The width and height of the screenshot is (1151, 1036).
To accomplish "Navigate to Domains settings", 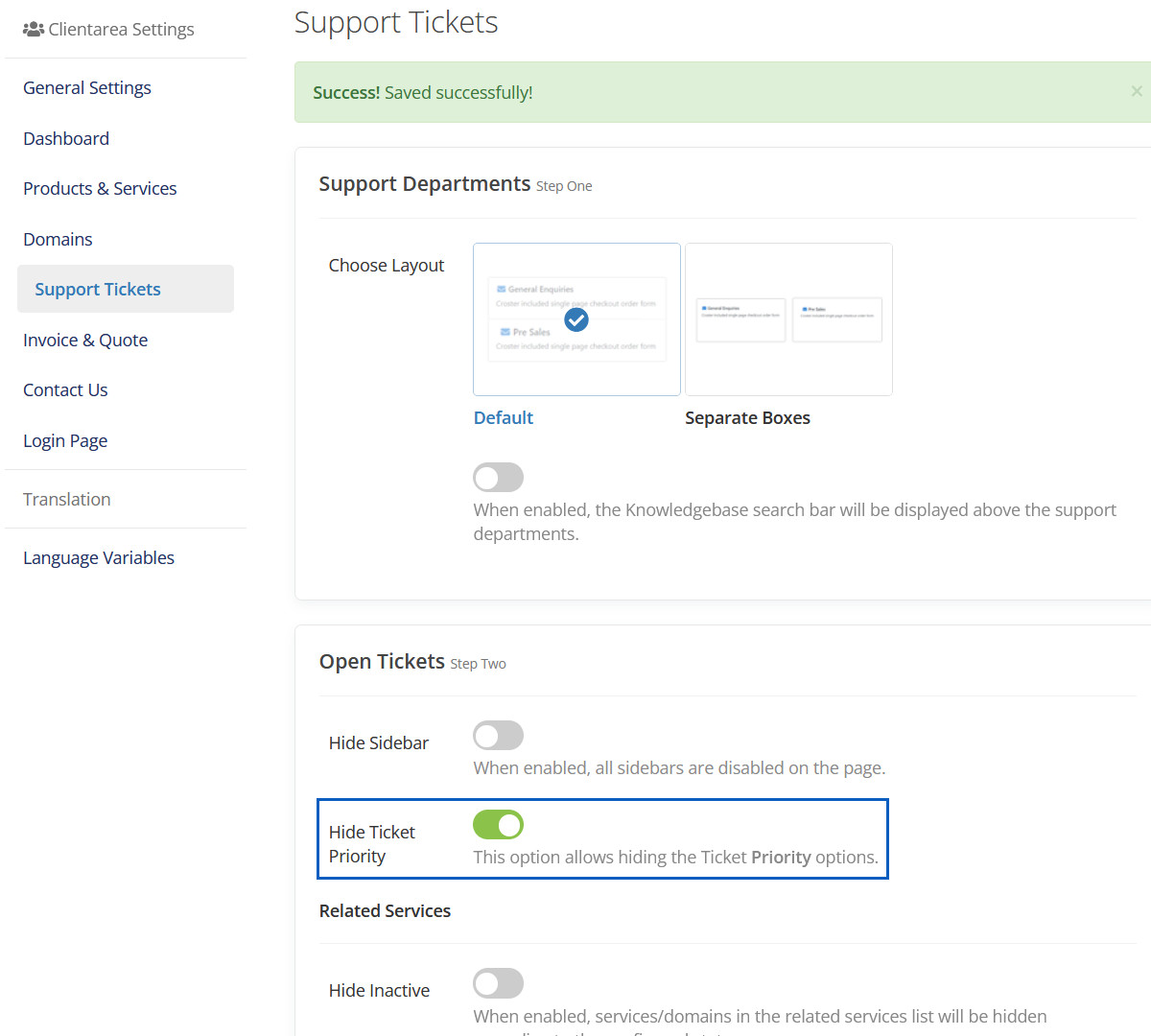I will point(58,239).
